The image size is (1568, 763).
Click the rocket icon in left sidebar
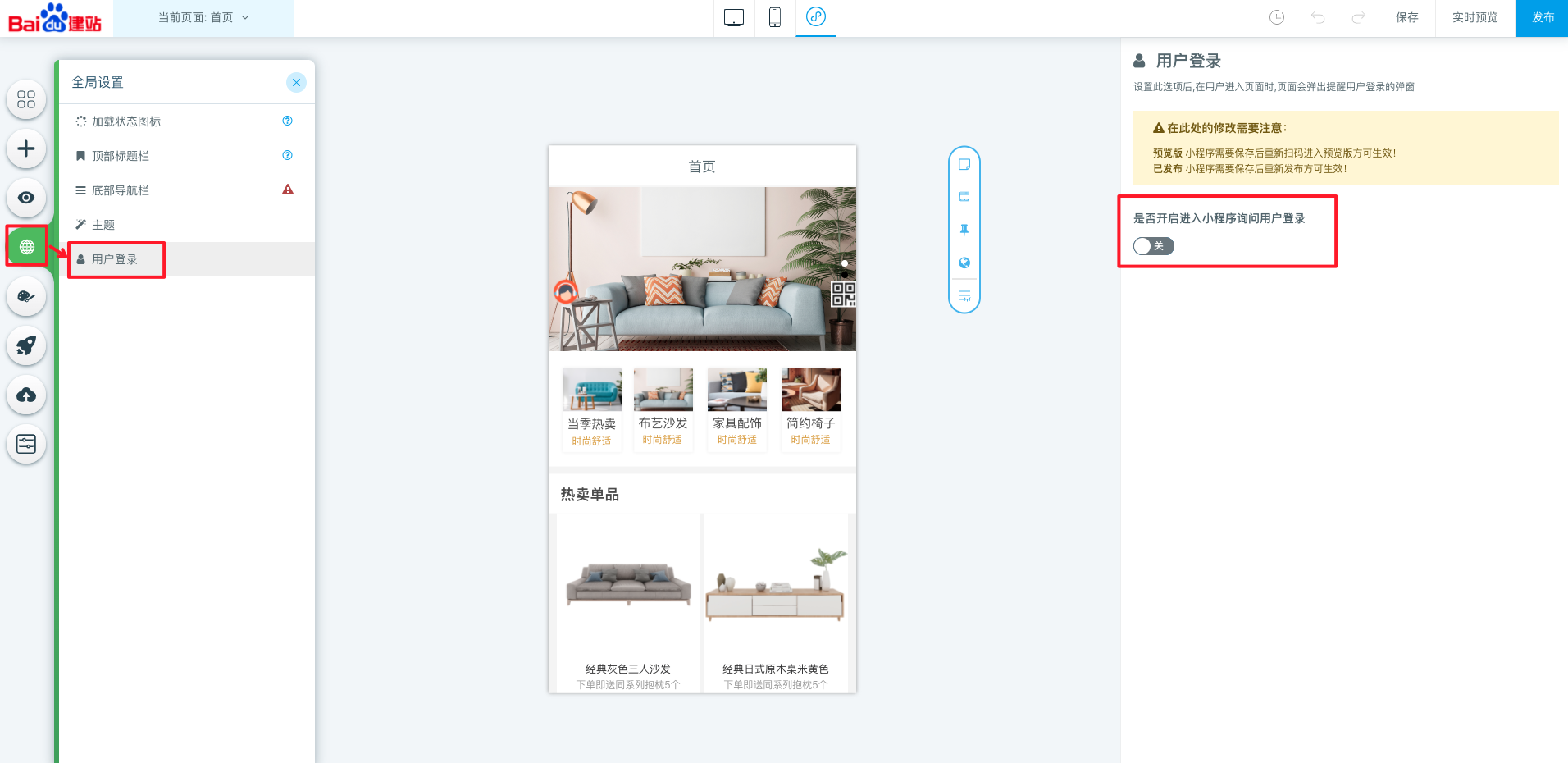26,345
